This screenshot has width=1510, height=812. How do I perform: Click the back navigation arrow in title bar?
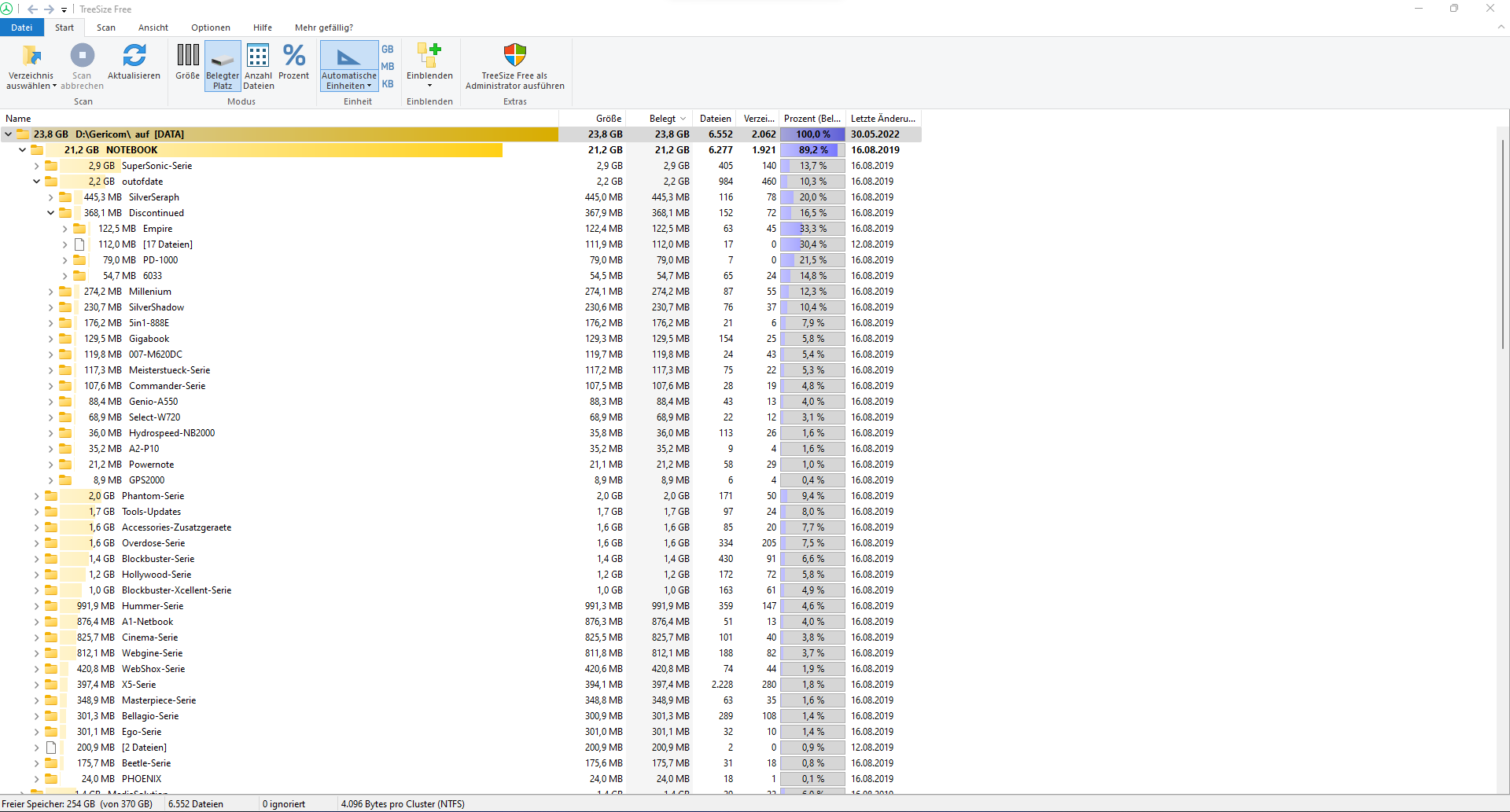32,9
